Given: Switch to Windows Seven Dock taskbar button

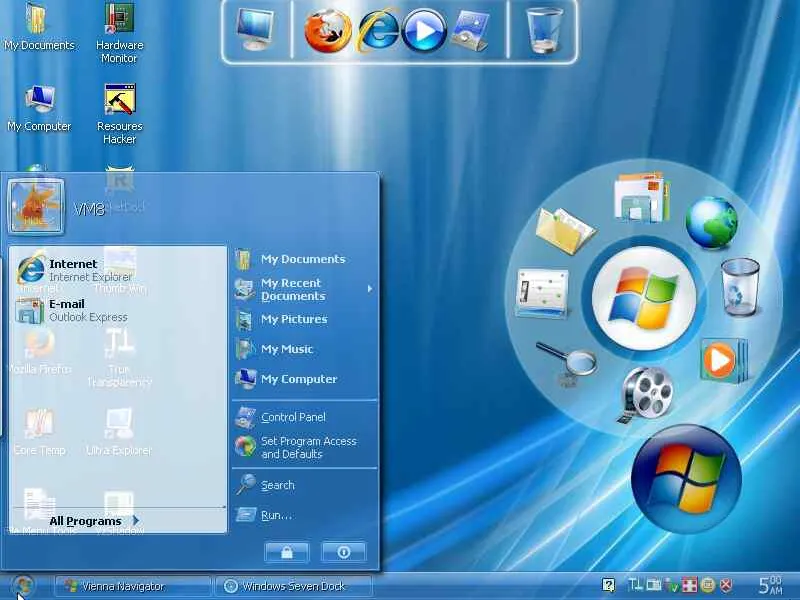Looking at the screenshot, I should pos(294,586).
